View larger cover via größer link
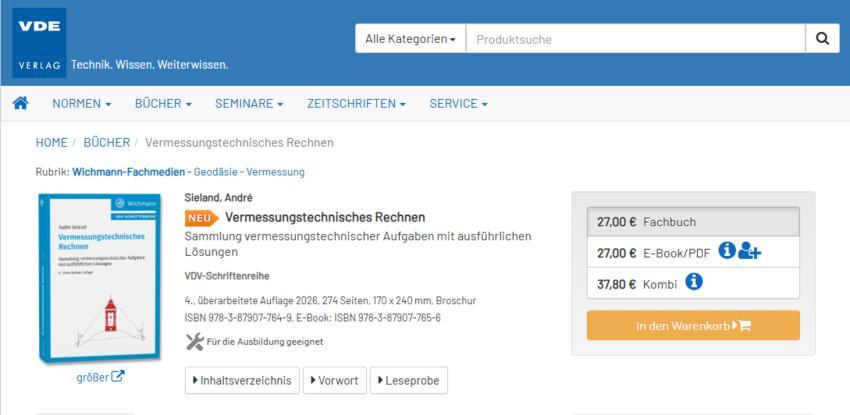This screenshot has height=415, width=850. pyautogui.click(x=101, y=377)
